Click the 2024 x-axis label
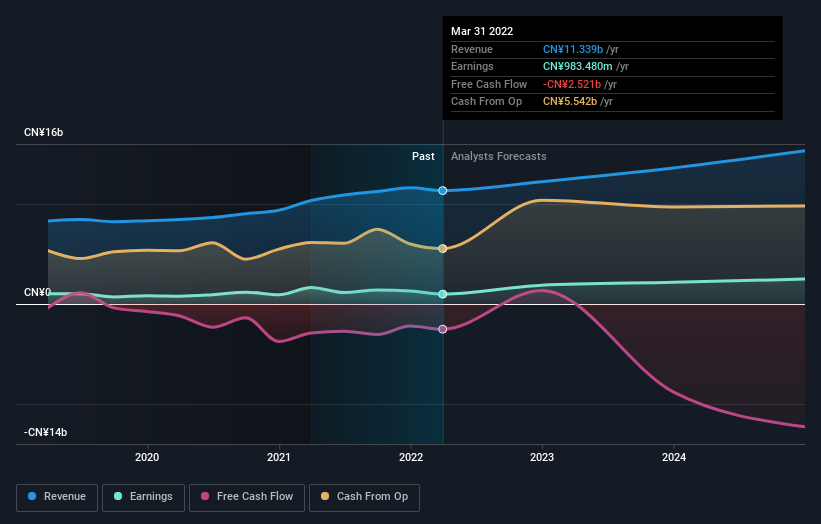The image size is (821, 524). (674, 457)
